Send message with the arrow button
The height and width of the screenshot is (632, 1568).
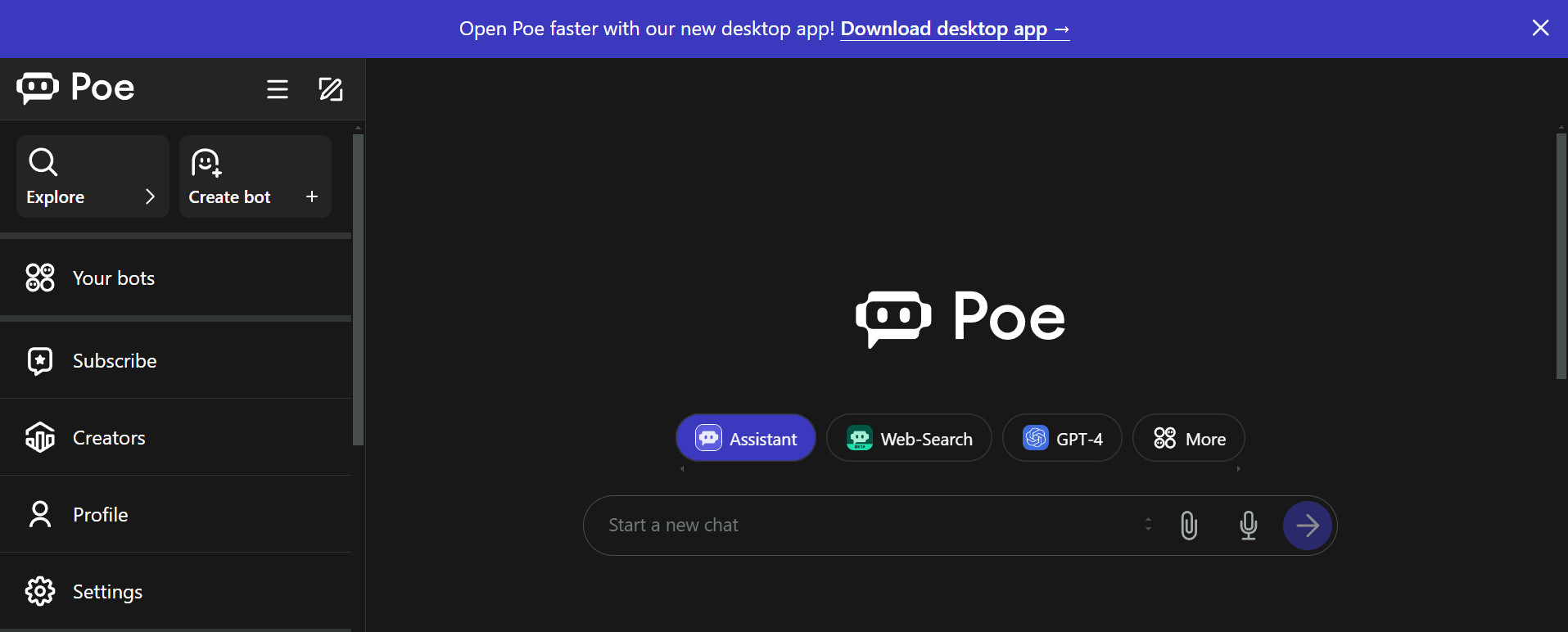1308,526
